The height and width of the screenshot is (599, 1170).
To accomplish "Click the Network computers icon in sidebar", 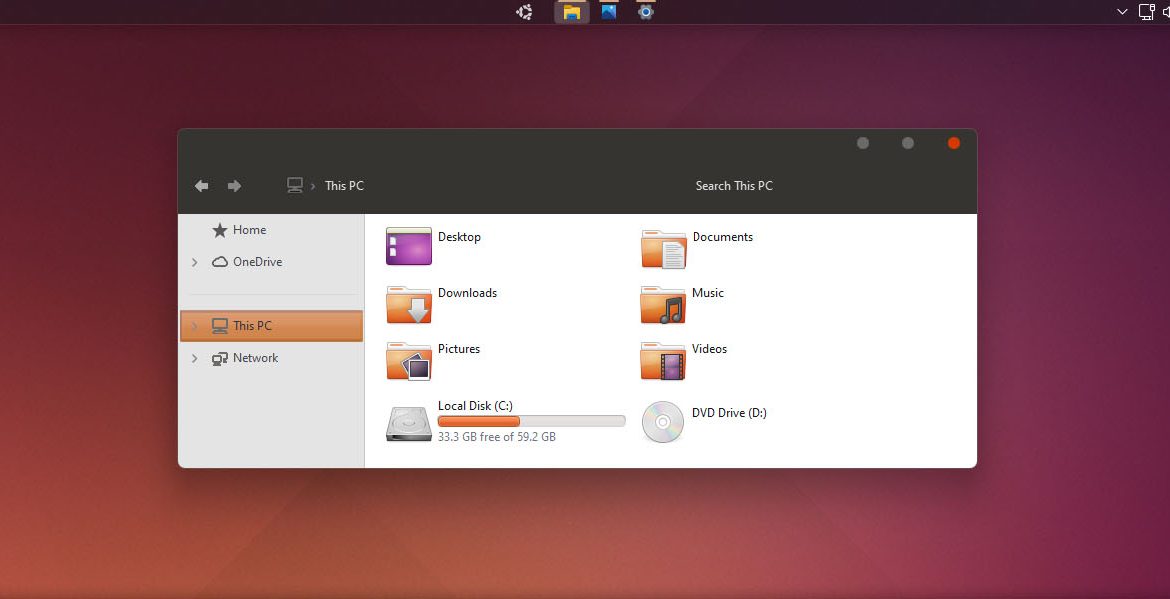I will coord(219,359).
